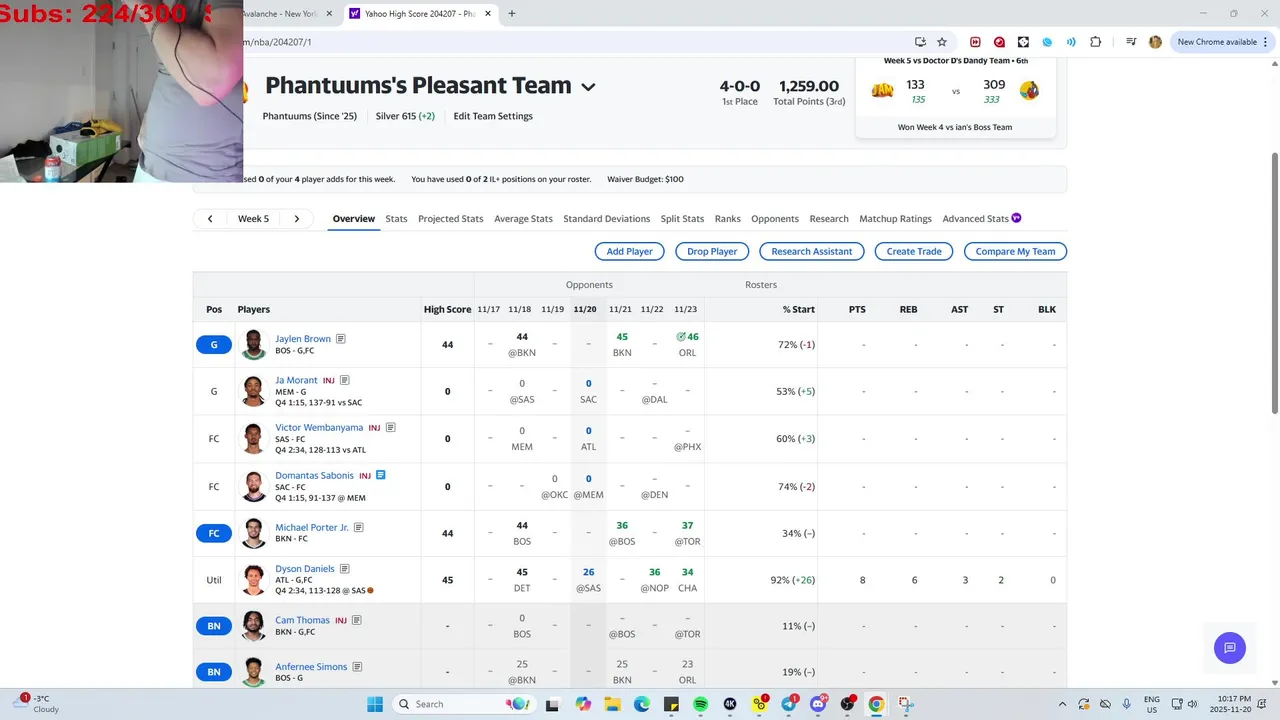Click the taskbar Search box

coord(463,704)
